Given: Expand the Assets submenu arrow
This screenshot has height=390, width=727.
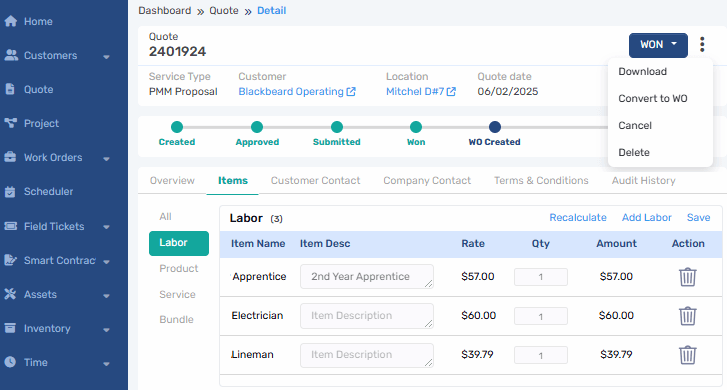Looking at the screenshot, I should (106, 295).
